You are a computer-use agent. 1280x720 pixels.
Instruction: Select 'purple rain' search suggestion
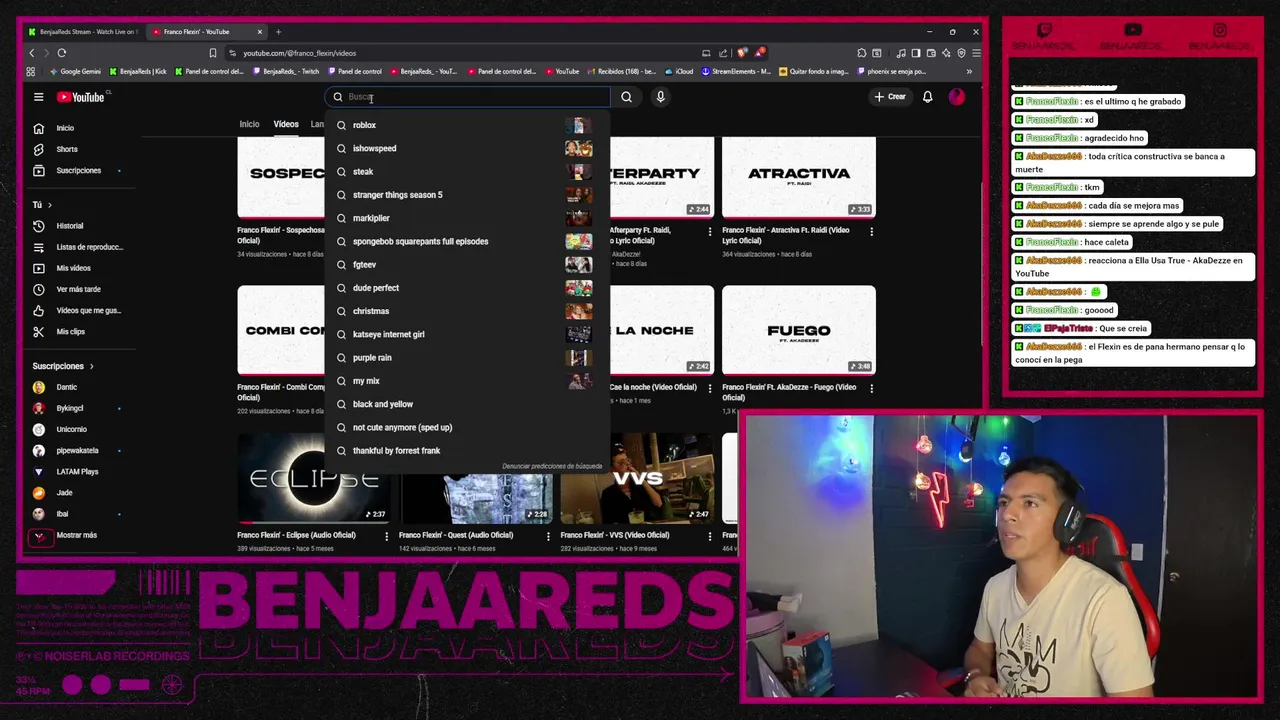click(x=467, y=357)
